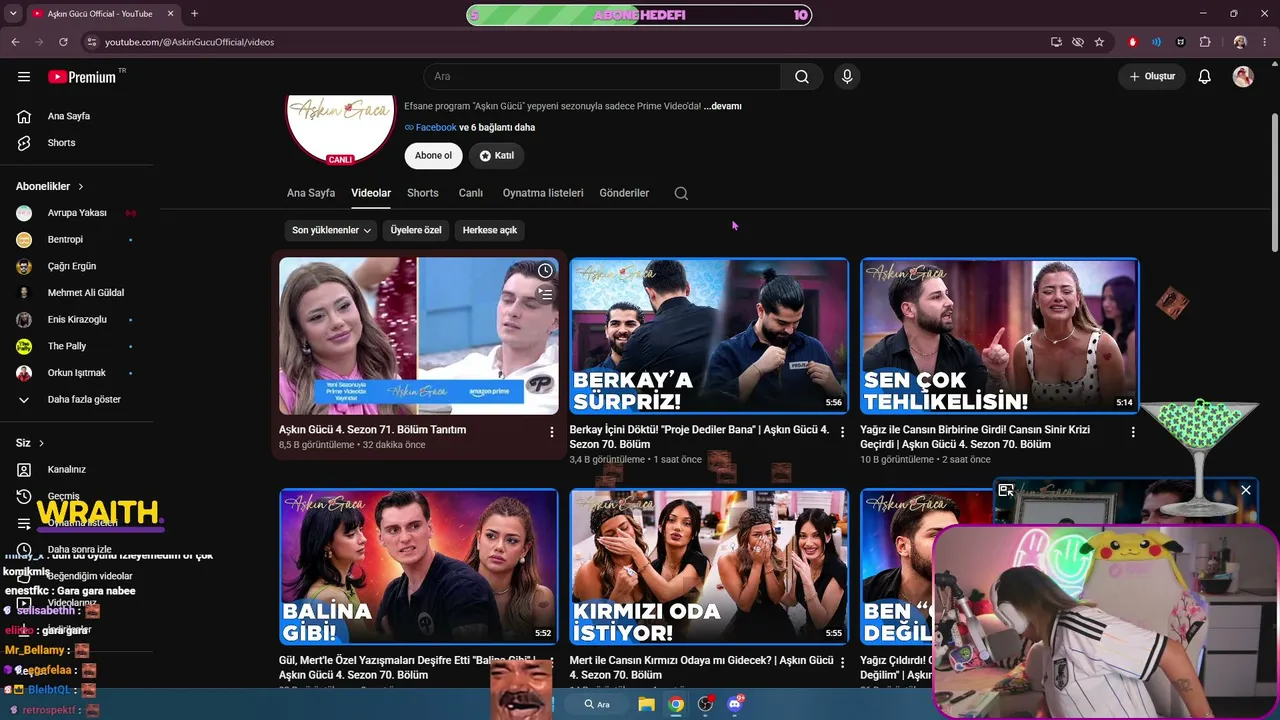The height and width of the screenshot is (720, 1280).
Task: Add Bölüm Tanıtım video to queue
Action: point(545,294)
